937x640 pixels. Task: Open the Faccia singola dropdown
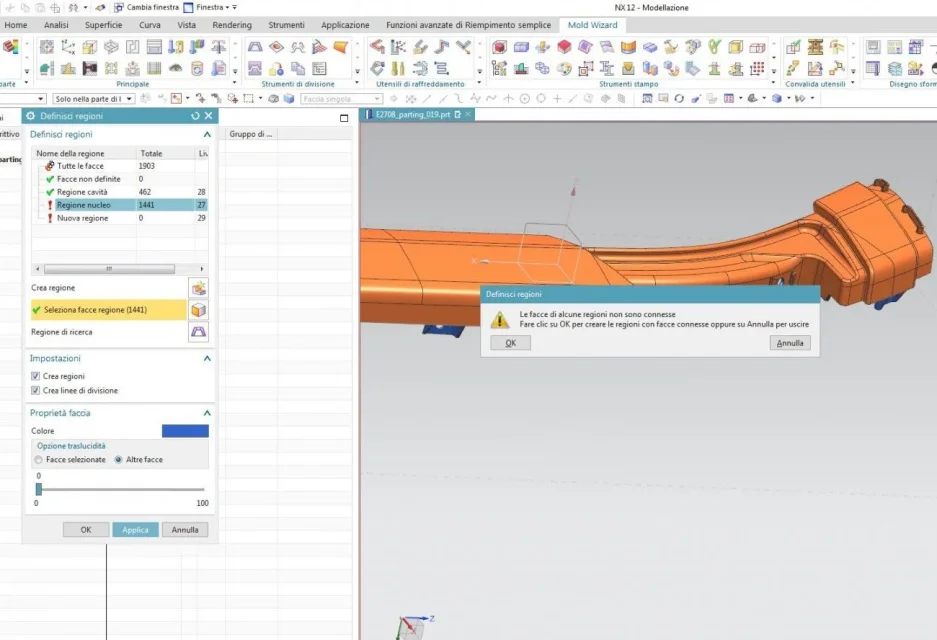[x=341, y=99]
